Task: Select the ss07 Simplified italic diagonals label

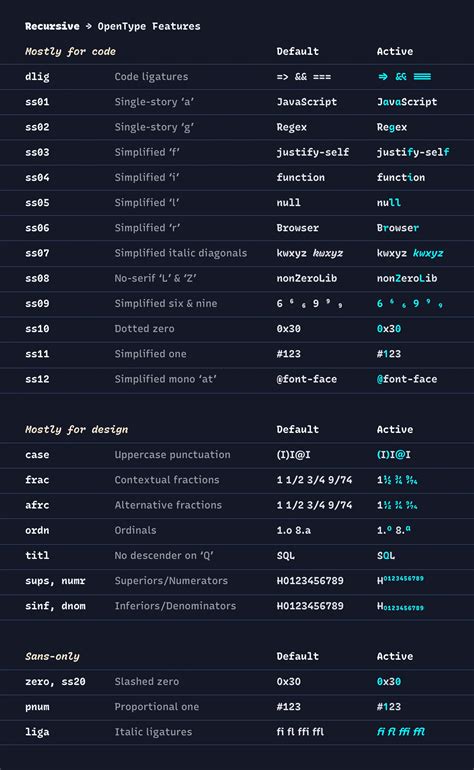Action: [181, 253]
